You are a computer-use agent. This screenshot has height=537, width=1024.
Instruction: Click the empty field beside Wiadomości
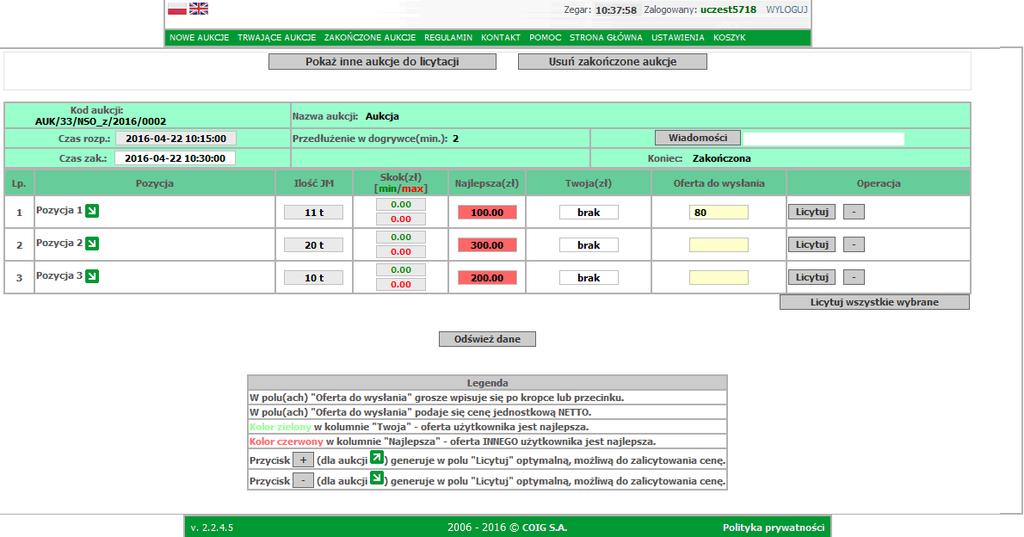[x=824, y=138]
